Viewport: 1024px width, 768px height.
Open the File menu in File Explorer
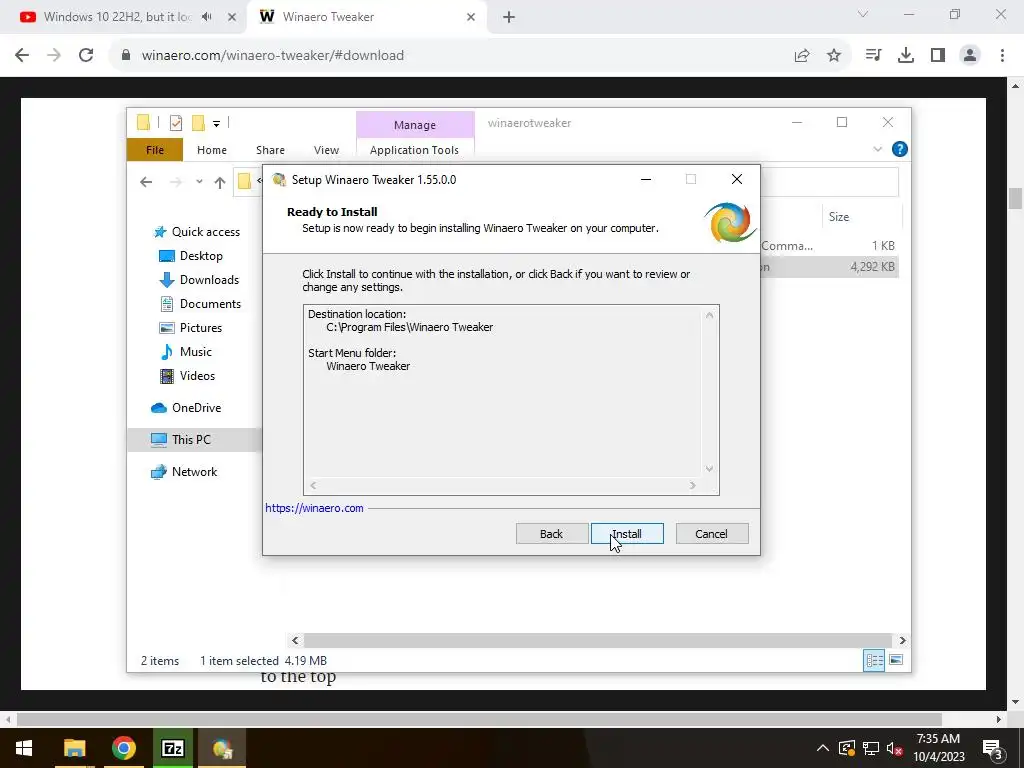(155, 150)
